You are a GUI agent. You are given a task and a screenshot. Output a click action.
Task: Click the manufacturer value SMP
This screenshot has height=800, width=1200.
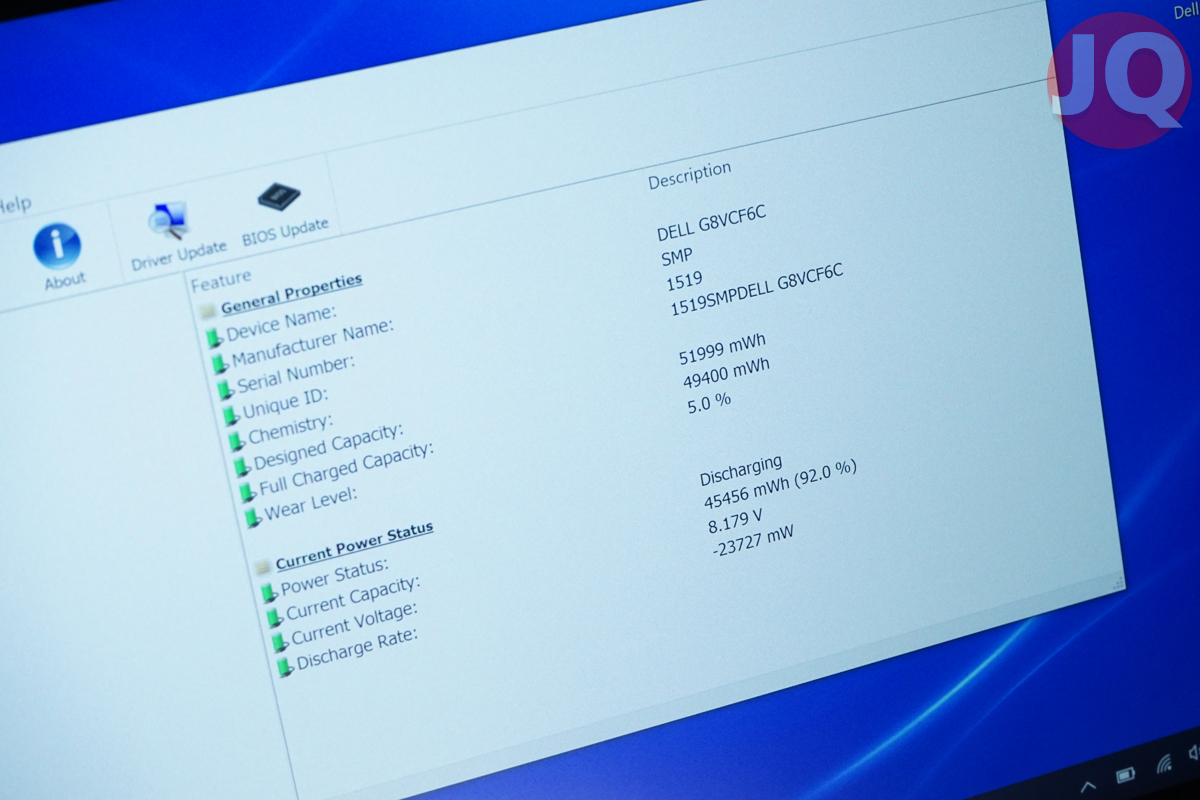tap(677, 256)
